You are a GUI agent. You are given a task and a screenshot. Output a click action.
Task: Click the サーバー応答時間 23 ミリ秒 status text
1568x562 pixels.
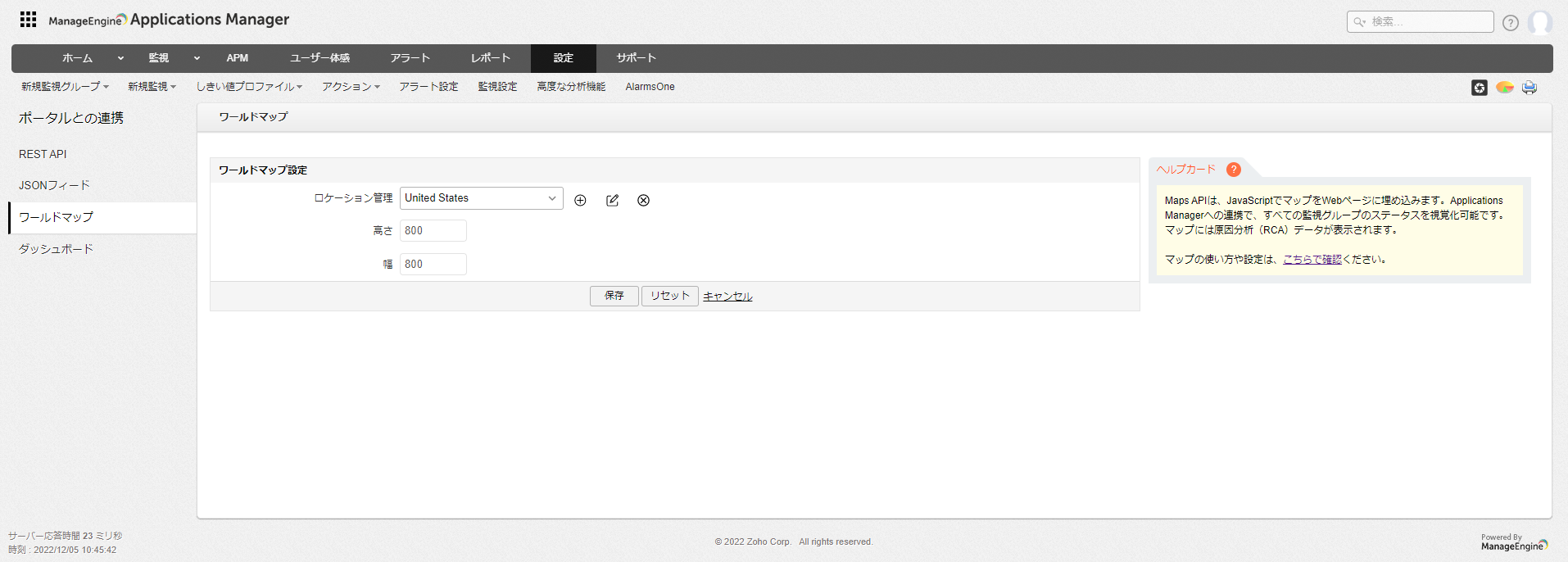coord(65,536)
